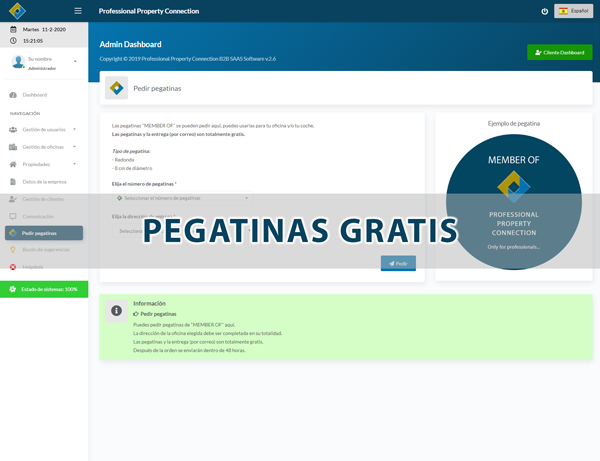600x461 pixels.
Task: Open Helpdesk menu item
Action: (33, 267)
